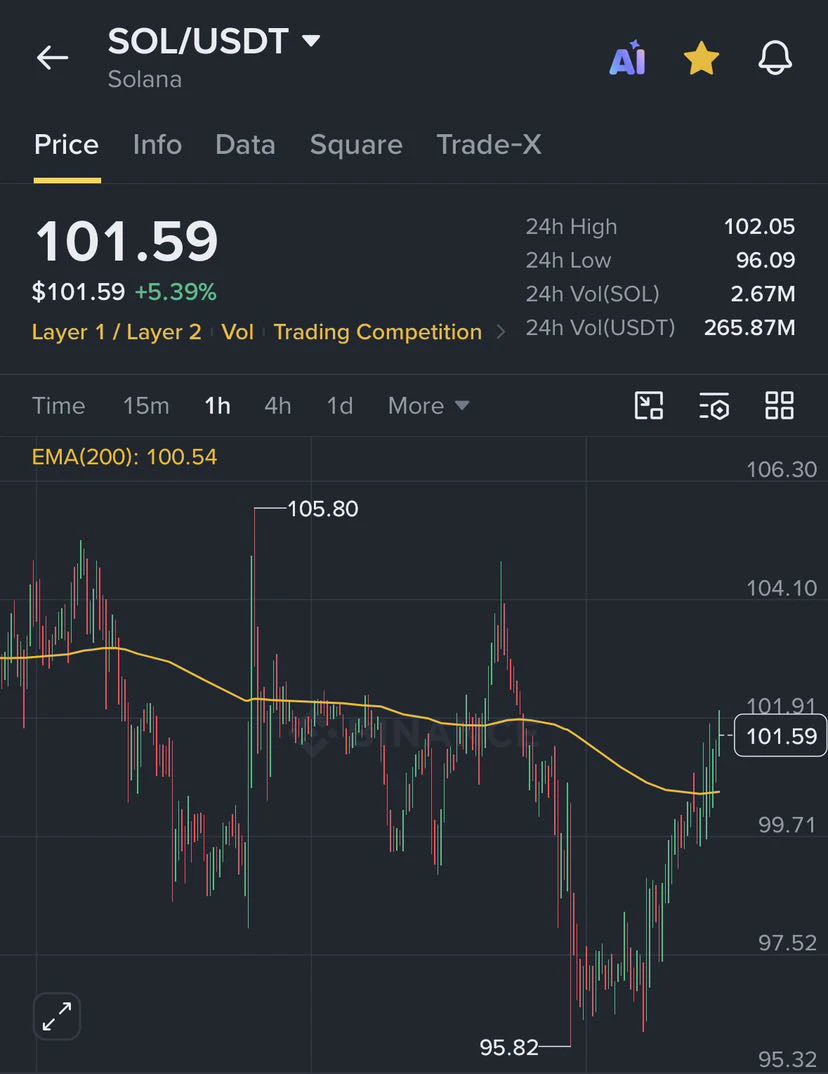828x1074 pixels.
Task: Open the Vol tag link
Action: pyautogui.click(x=238, y=332)
